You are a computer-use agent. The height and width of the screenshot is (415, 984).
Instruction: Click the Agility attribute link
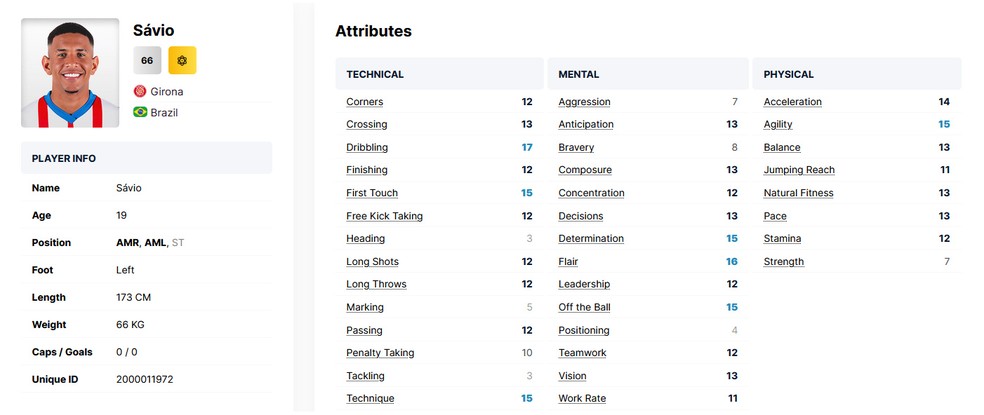778,124
